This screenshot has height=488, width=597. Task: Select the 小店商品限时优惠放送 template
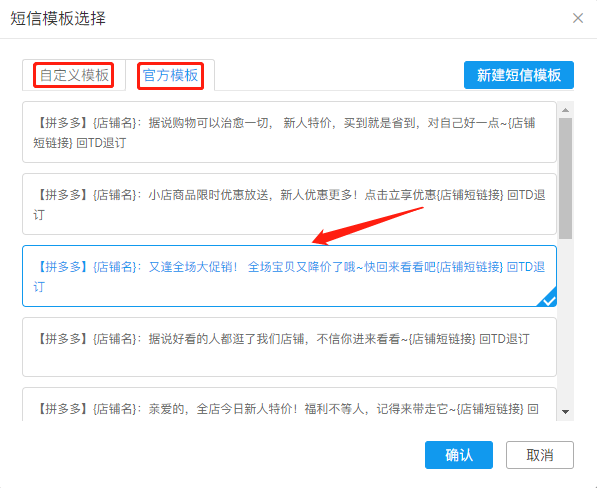tap(289, 204)
